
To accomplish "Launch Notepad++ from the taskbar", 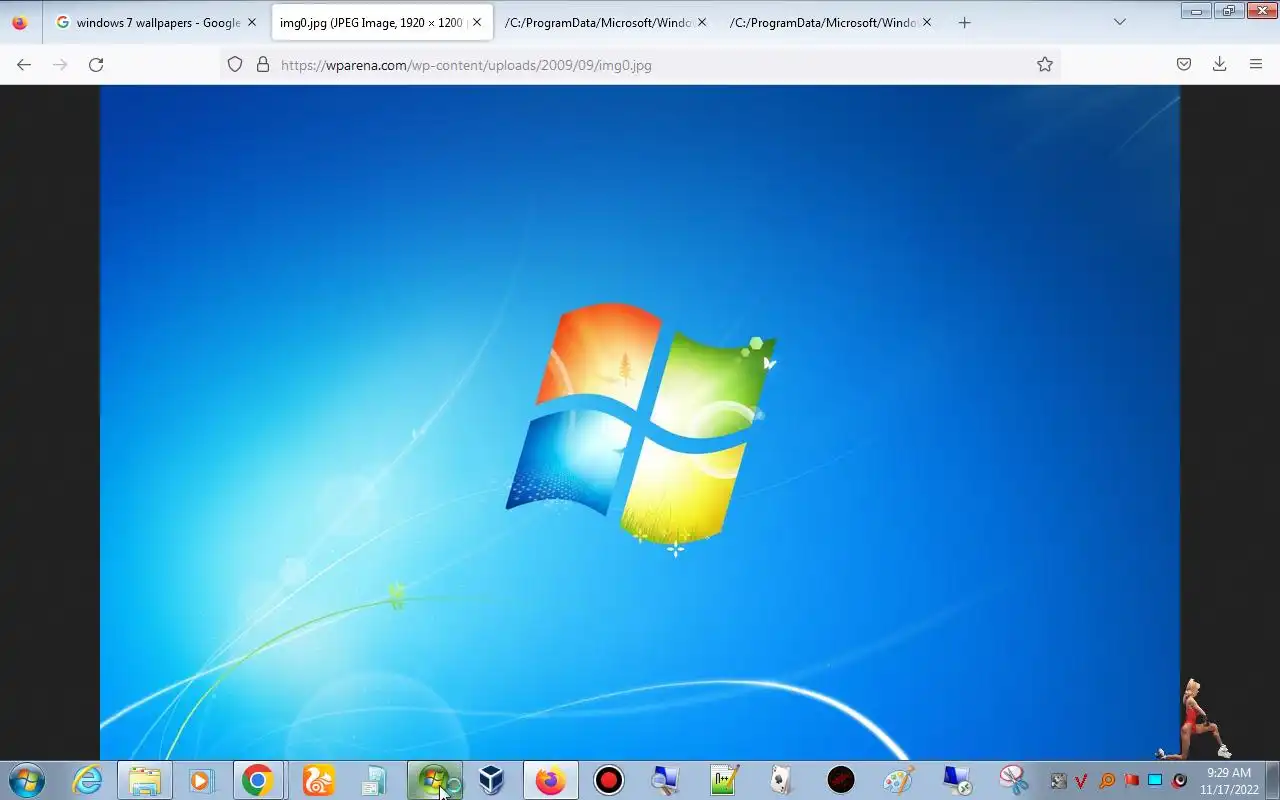I will 724,780.
